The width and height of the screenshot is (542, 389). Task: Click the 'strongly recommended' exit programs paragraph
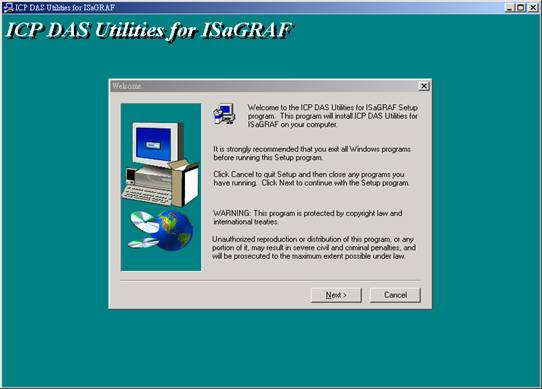312,153
